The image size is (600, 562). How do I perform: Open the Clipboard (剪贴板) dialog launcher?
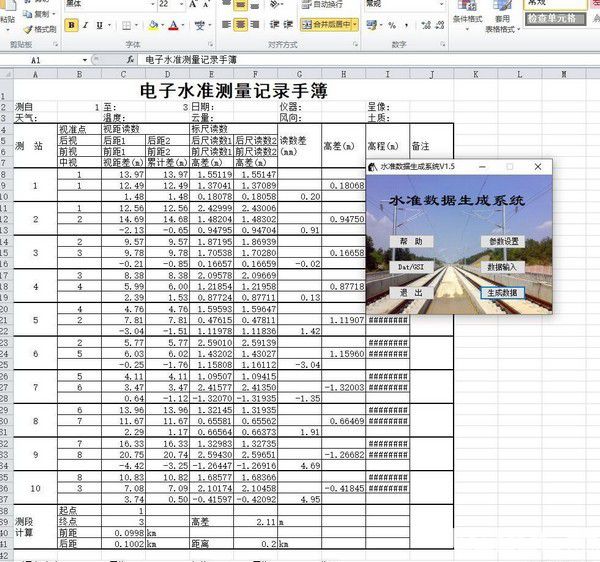[x=55, y=44]
